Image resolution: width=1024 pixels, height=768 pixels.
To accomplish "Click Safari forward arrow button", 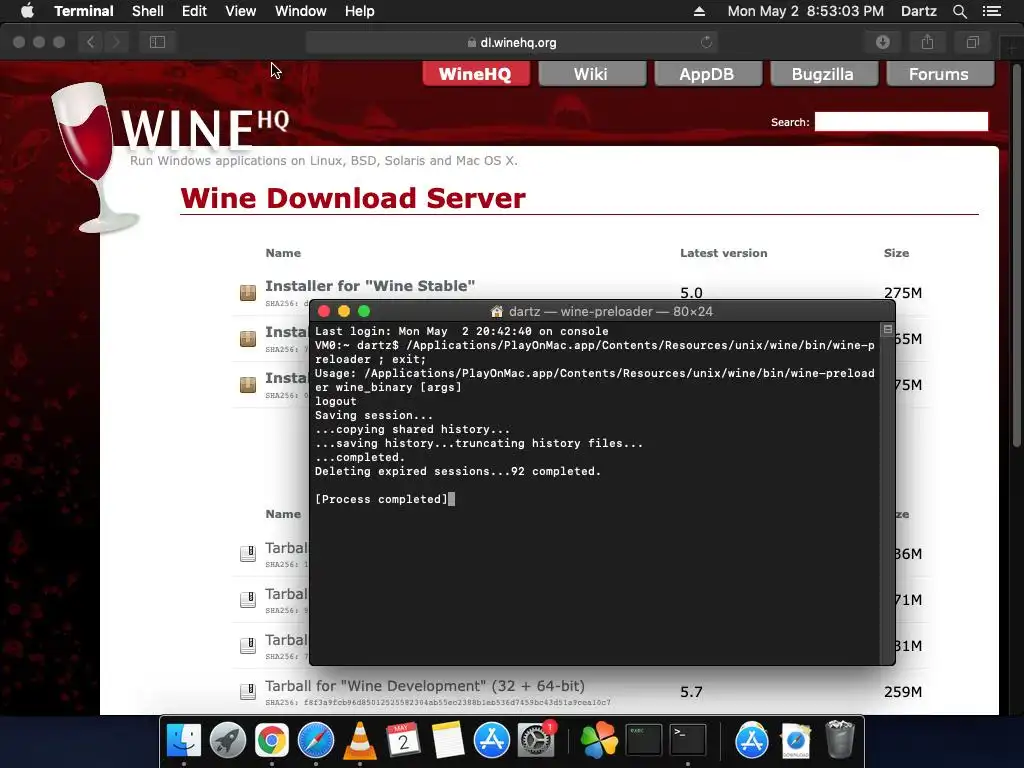I will pos(116,42).
